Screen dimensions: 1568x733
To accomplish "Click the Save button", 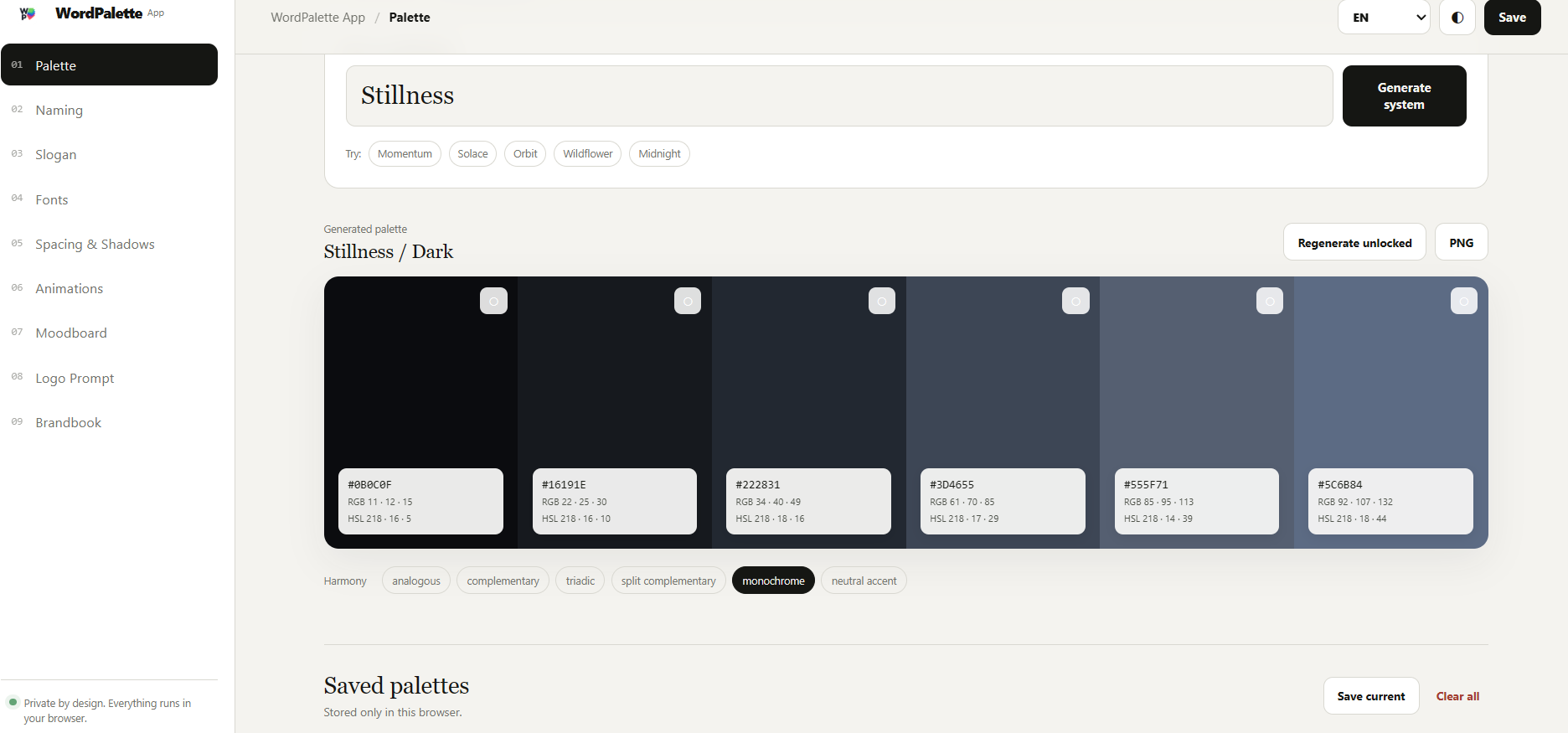I will coord(1512,18).
